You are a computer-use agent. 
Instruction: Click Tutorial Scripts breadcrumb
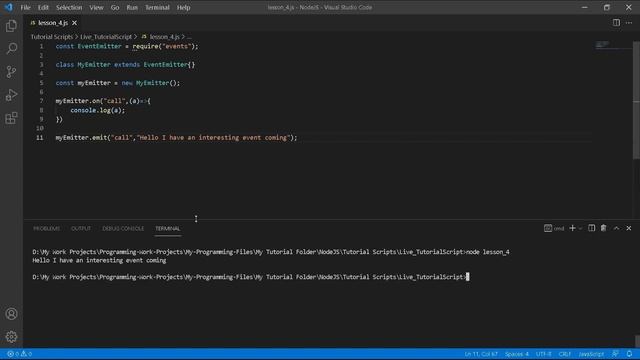pyautogui.click(x=51, y=37)
